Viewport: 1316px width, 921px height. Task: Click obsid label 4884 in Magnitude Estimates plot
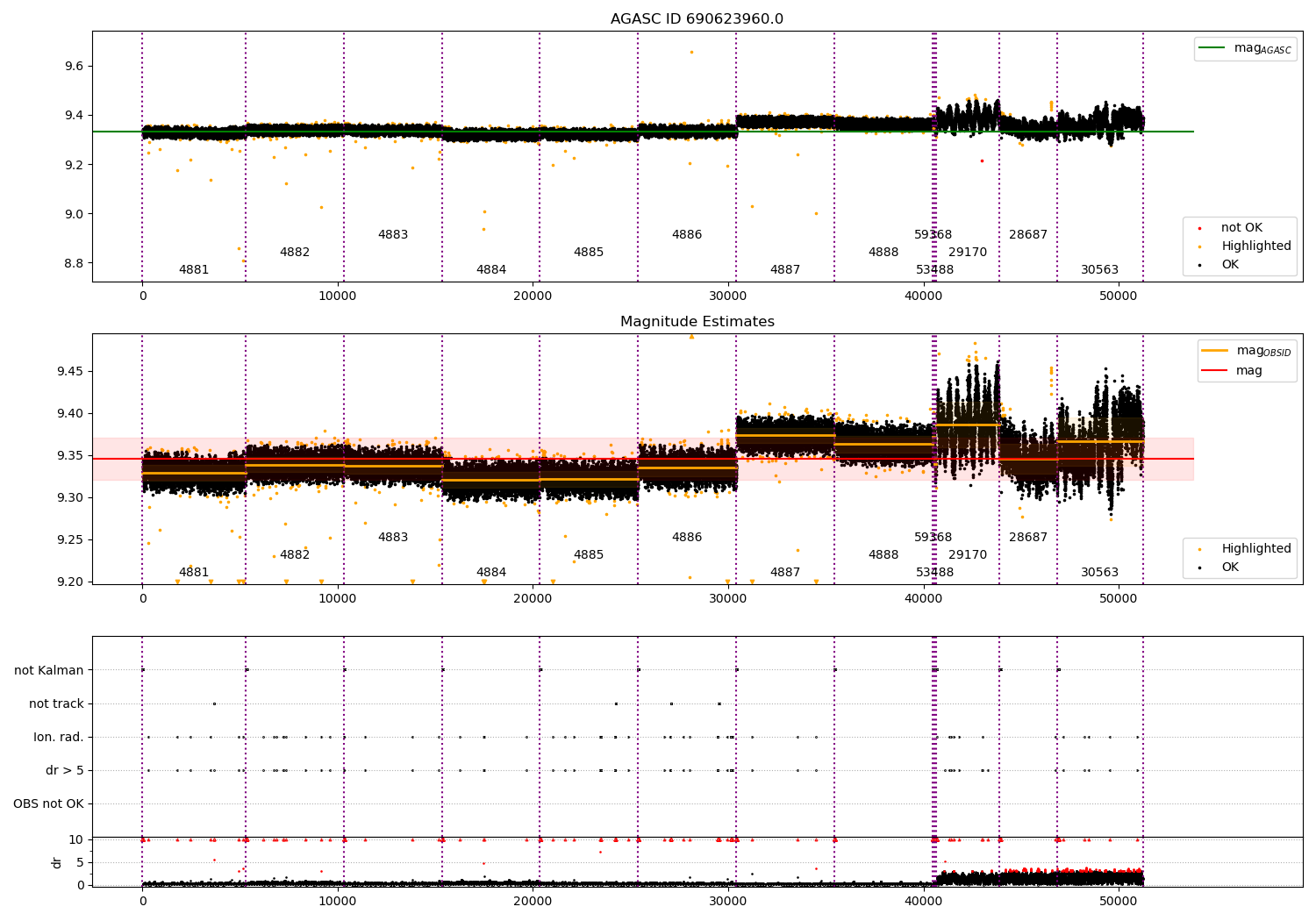click(491, 573)
